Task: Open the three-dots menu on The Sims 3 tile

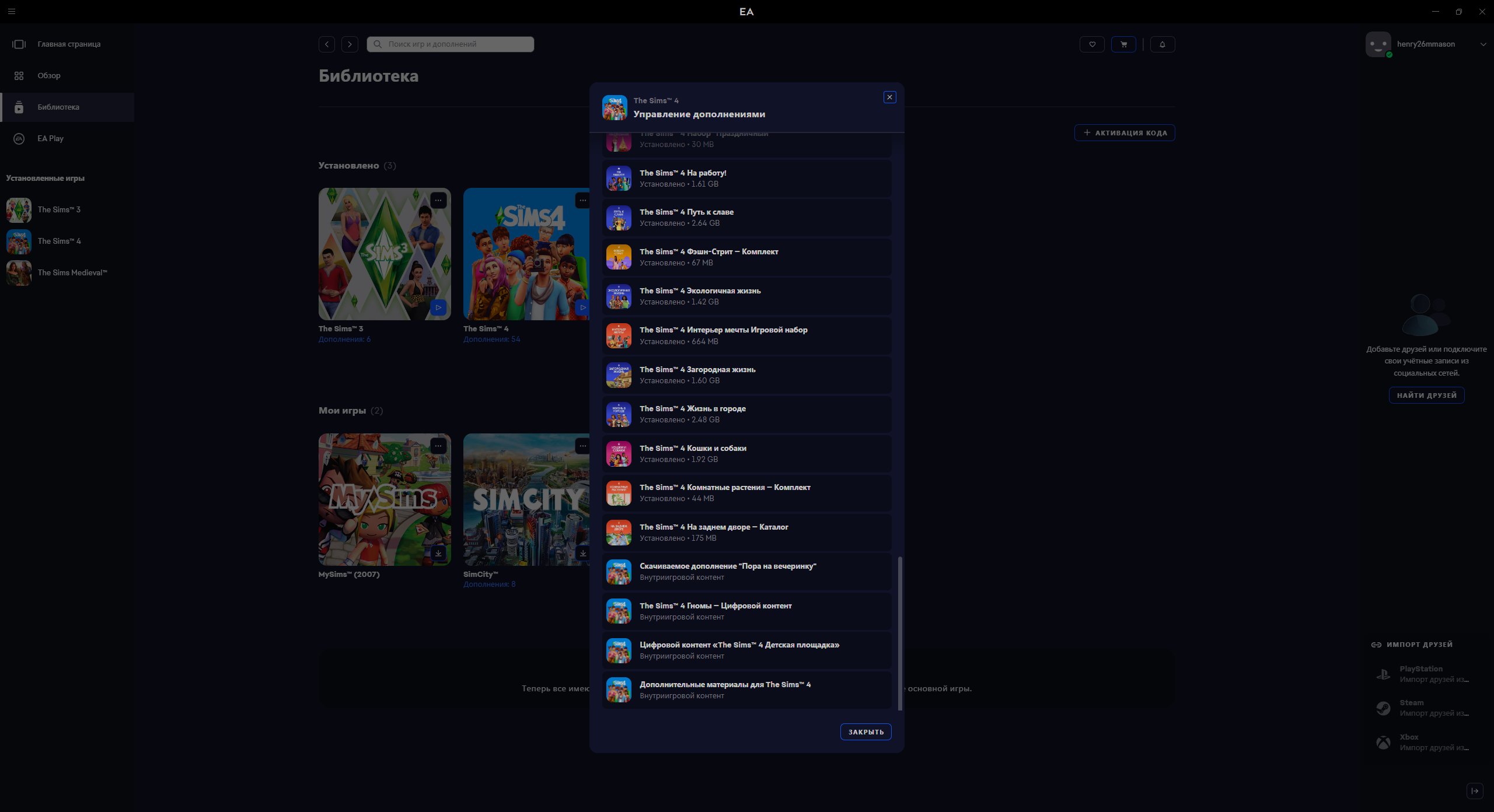Action: [x=438, y=201]
